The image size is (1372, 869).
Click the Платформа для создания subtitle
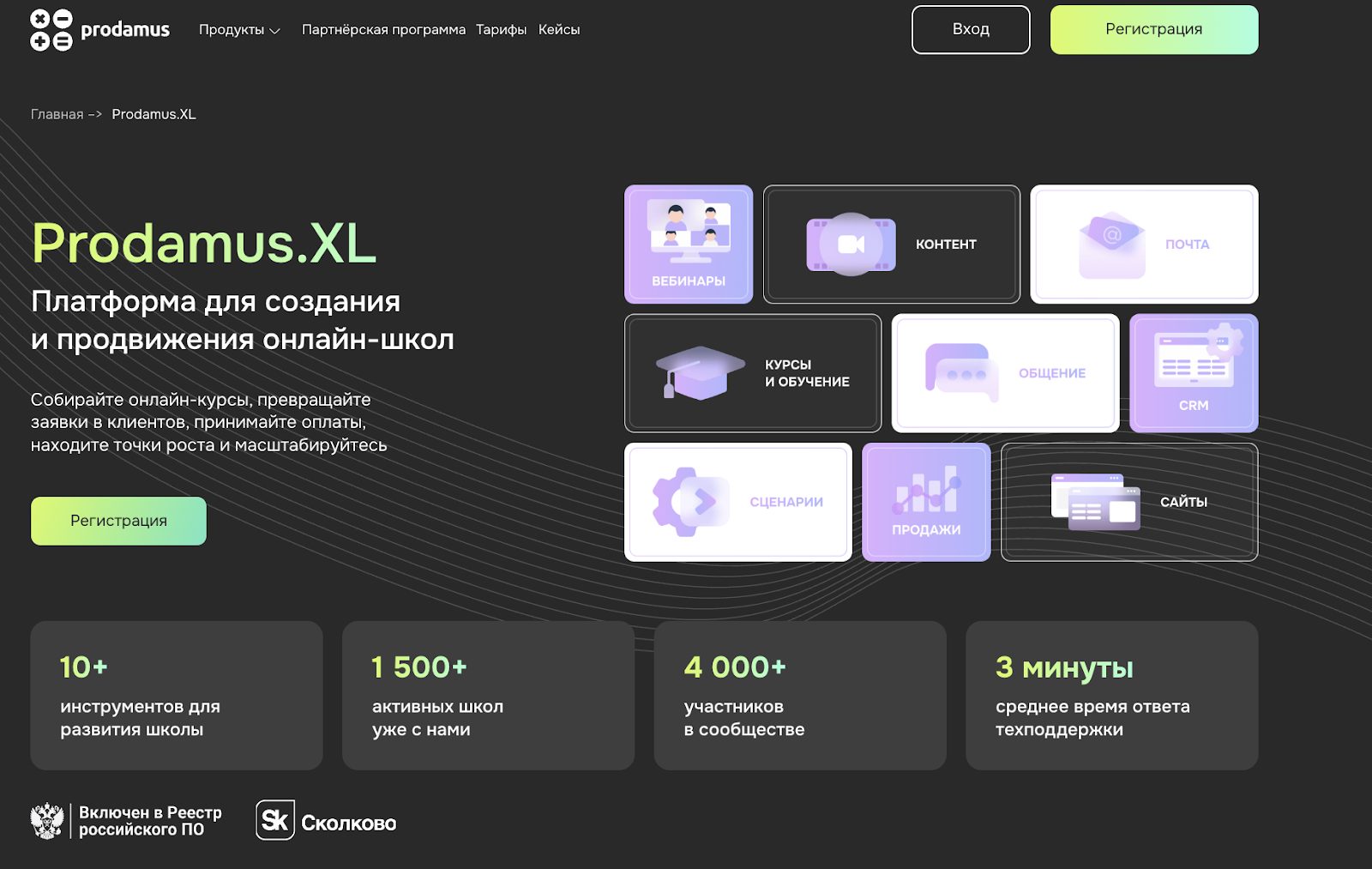point(243,320)
